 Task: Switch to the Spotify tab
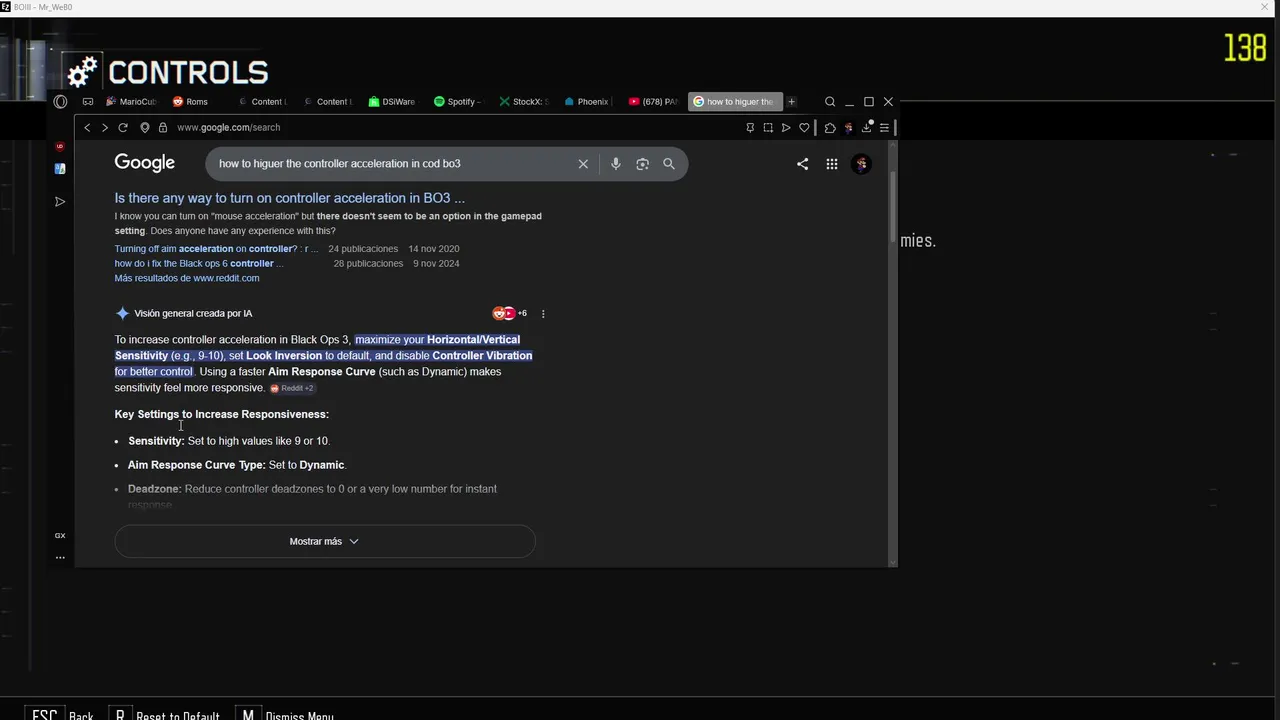(x=457, y=102)
